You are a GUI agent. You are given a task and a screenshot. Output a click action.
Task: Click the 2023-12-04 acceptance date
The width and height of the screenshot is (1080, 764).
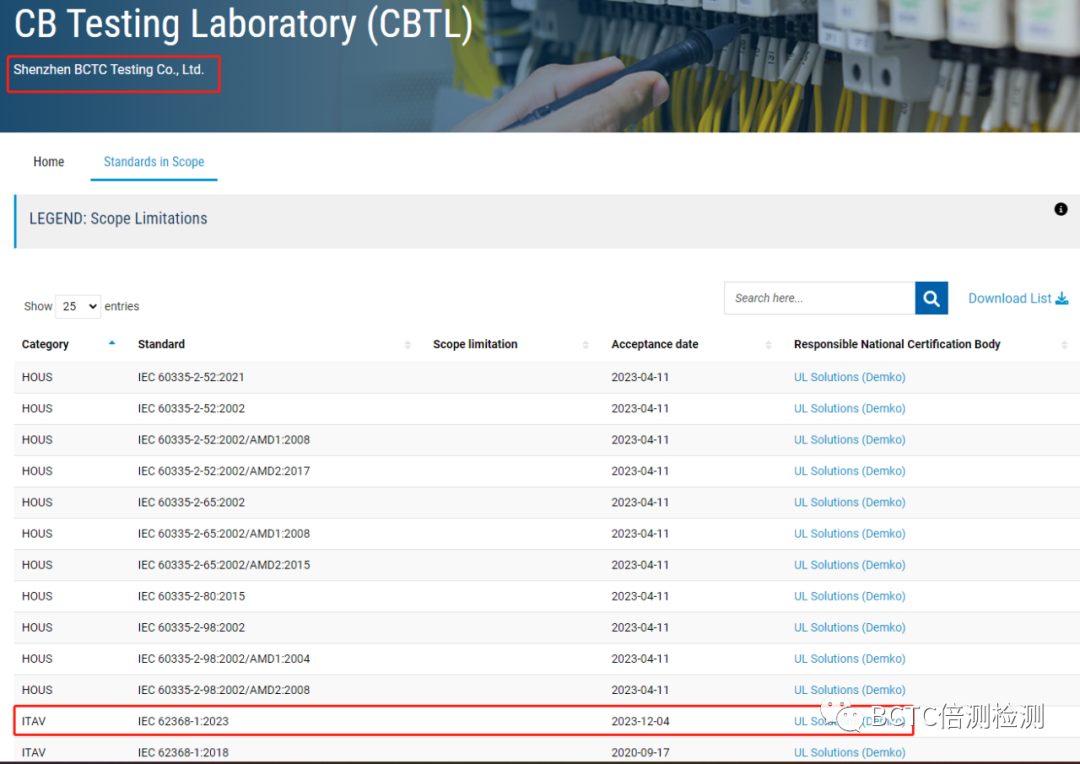tap(641, 721)
